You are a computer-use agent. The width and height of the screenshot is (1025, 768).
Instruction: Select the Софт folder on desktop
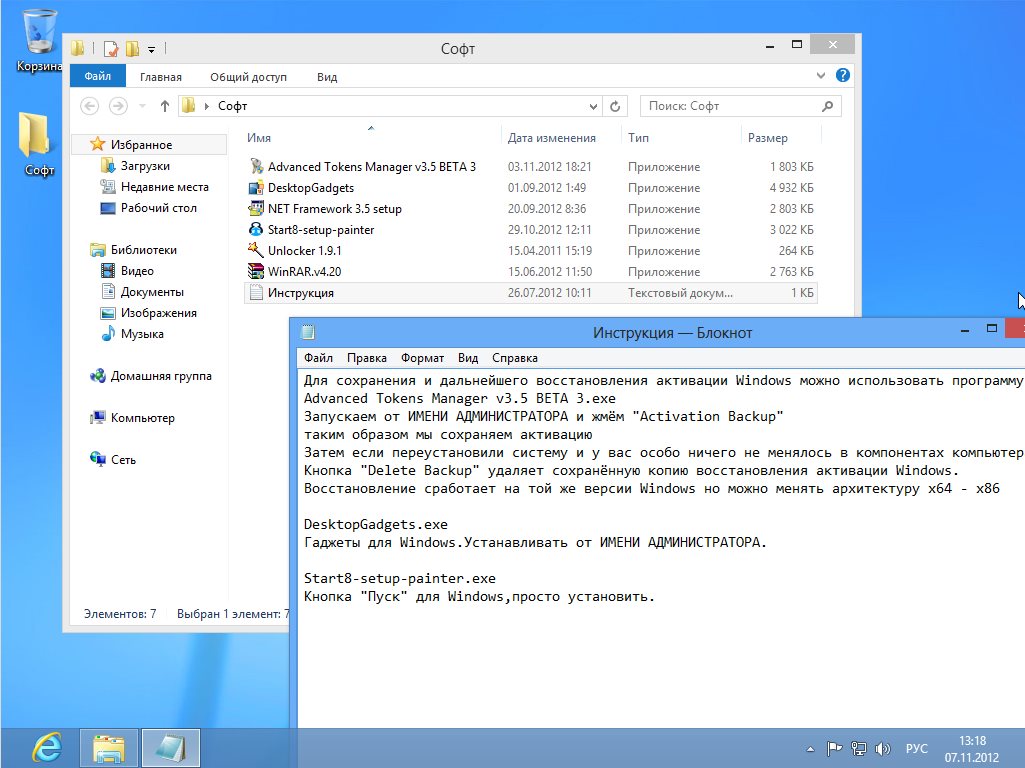click(x=38, y=144)
